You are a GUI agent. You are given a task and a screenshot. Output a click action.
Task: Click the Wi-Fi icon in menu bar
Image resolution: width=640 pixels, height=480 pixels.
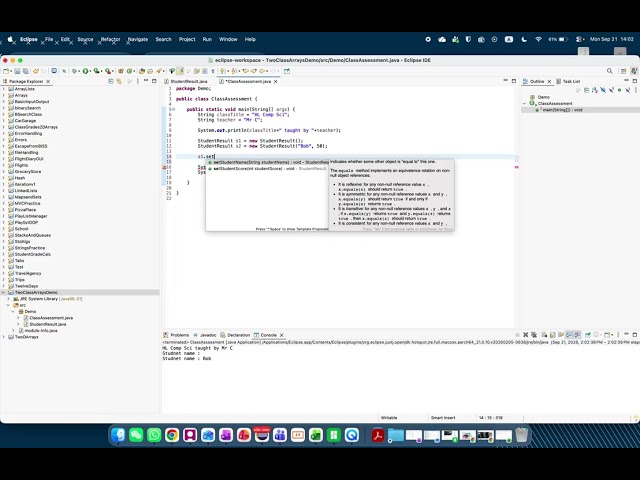(538, 39)
